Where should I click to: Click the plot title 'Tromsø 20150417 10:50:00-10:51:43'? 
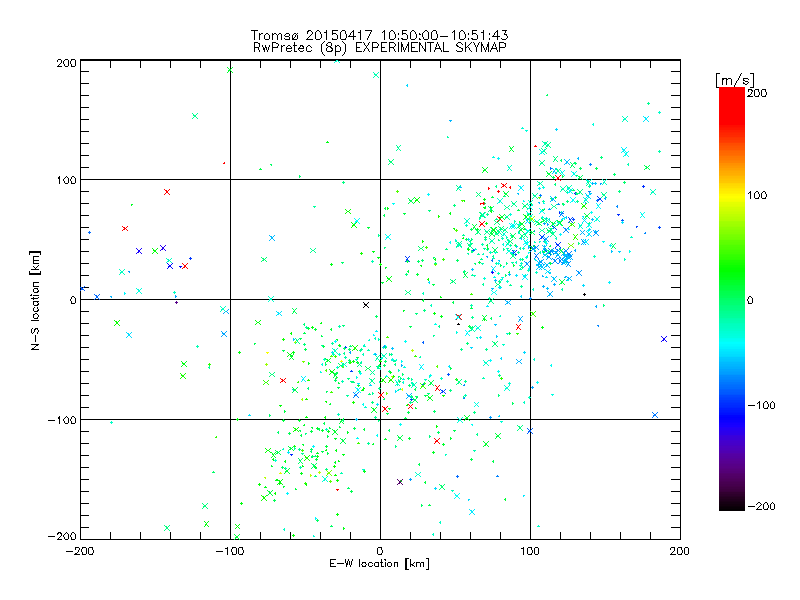click(x=379, y=35)
